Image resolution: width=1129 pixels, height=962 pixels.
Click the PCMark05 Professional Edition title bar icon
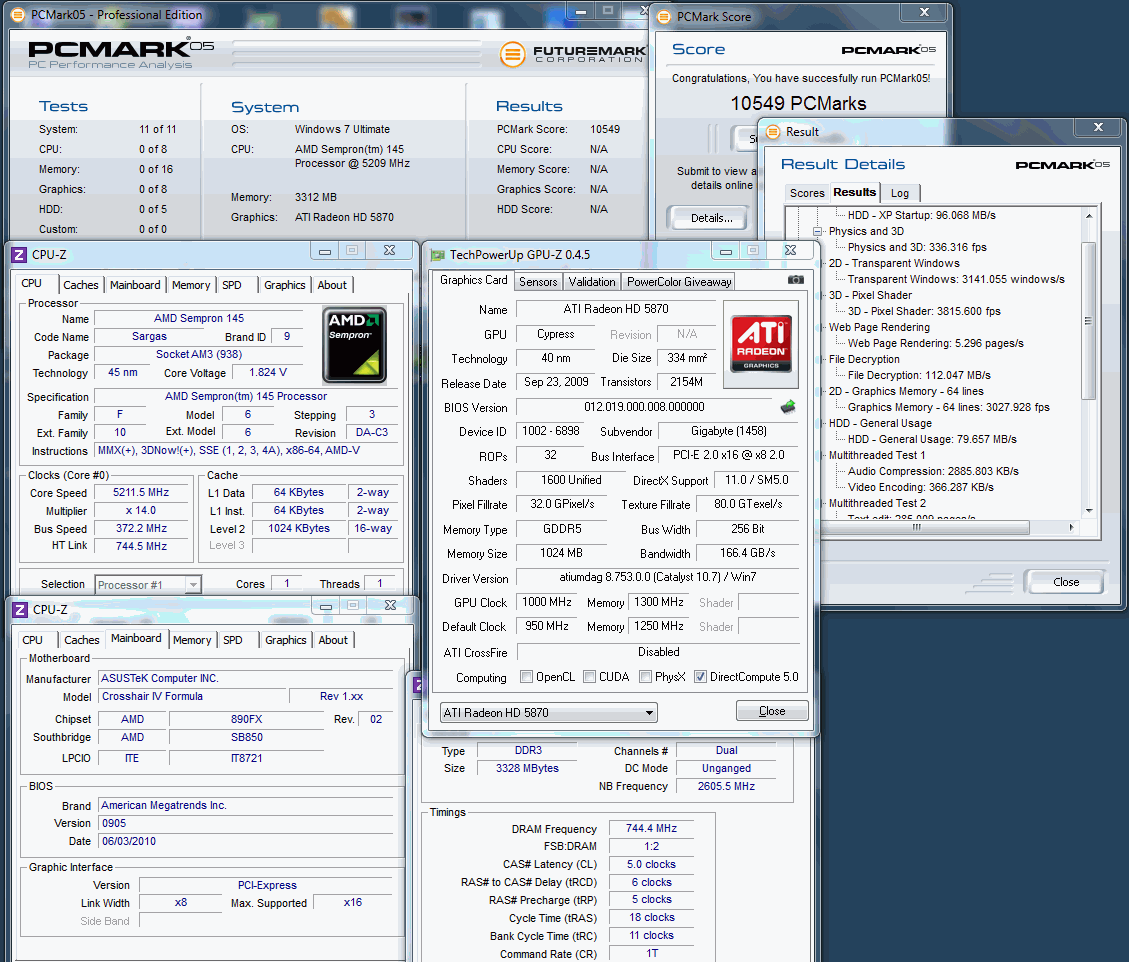[18, 14]
